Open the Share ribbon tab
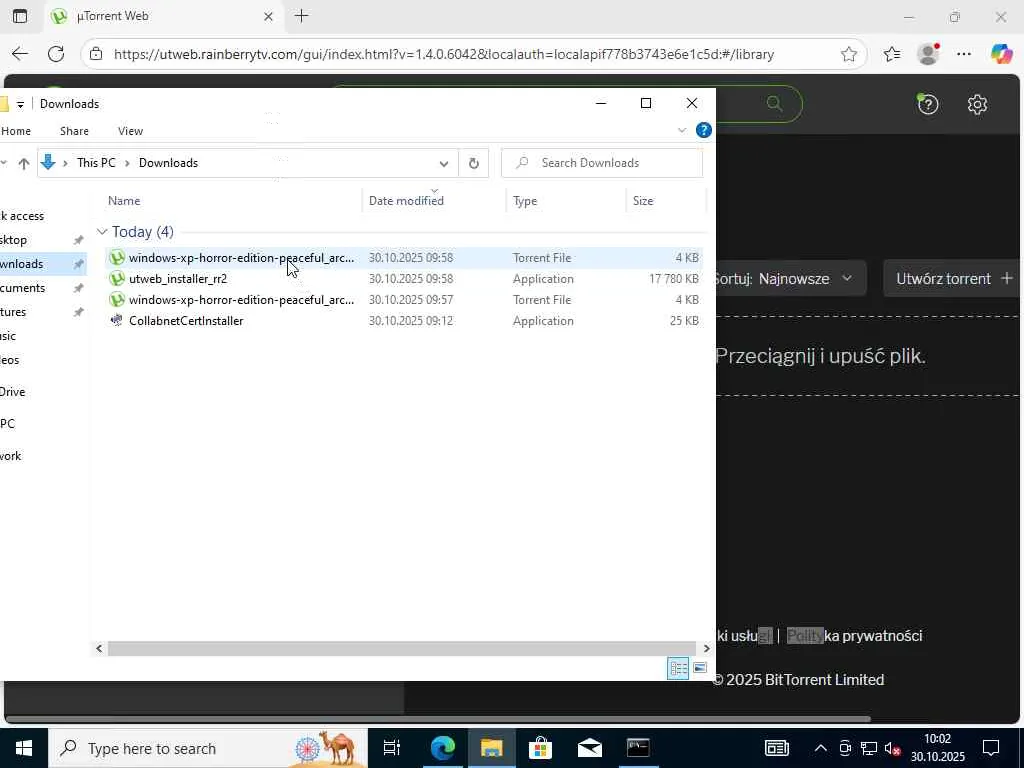This screenshot has width=1024, height=768. [x=74, y=131]
